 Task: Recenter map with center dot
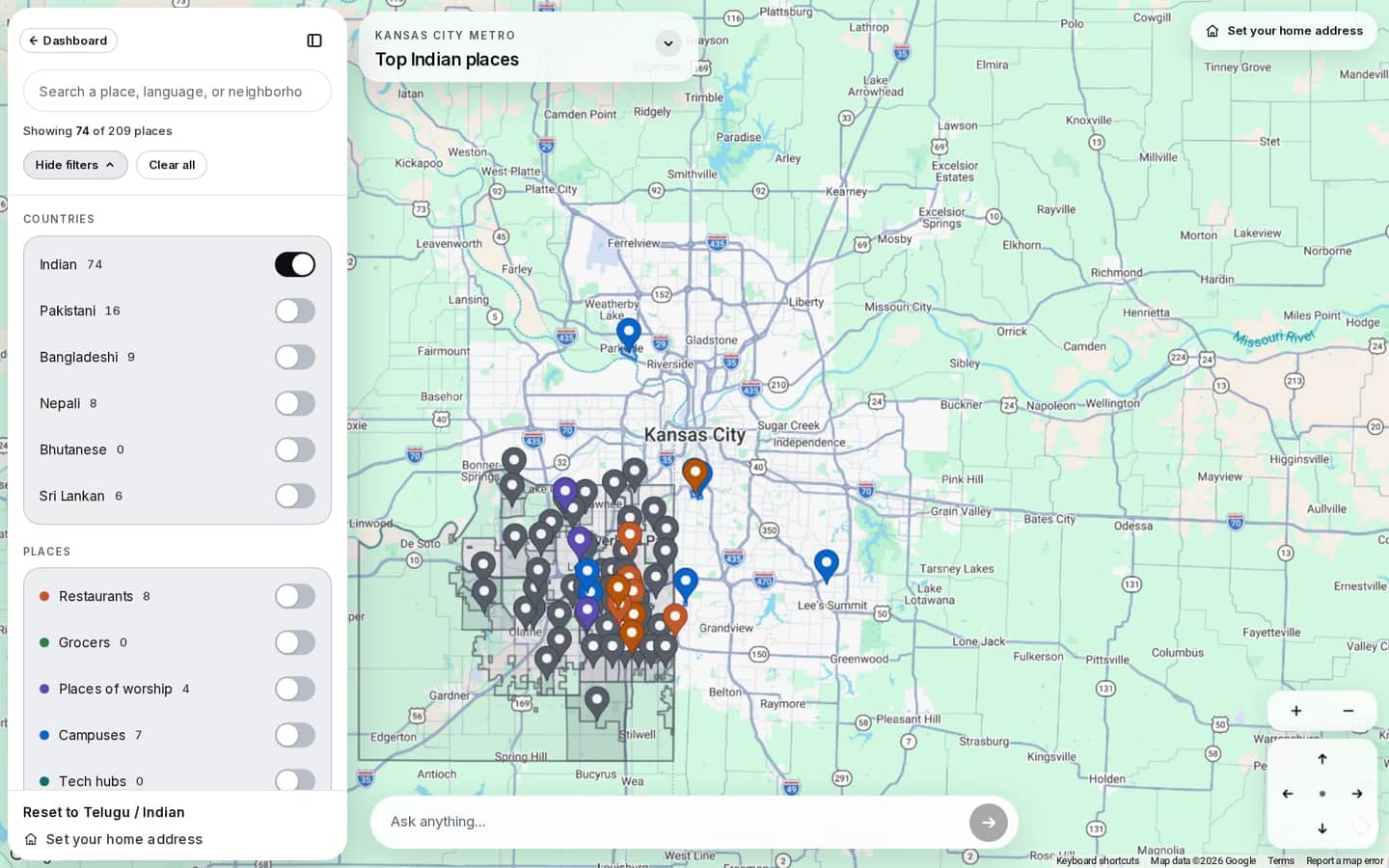click(x=1322, y=794)
